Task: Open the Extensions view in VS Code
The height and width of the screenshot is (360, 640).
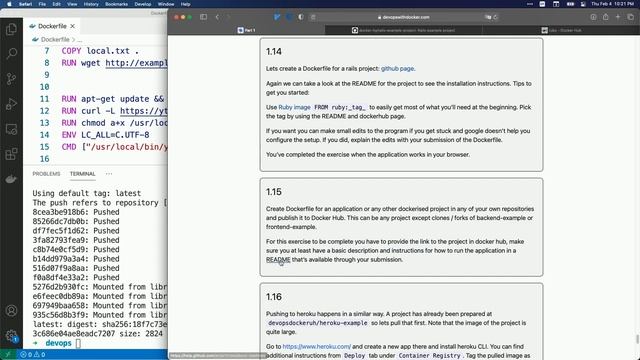Action: point(11,154)
